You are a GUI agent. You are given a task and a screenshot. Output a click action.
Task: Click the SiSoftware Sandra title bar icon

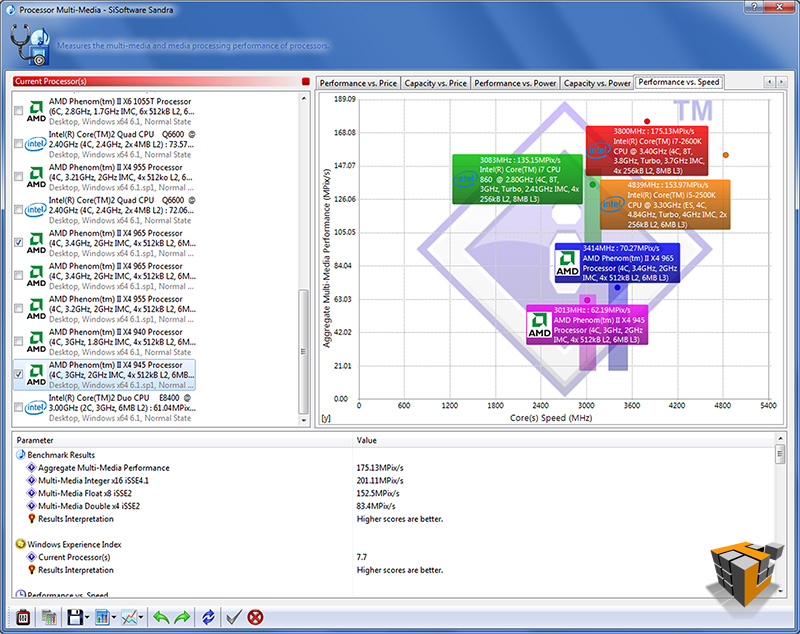[x=10, y=9]
